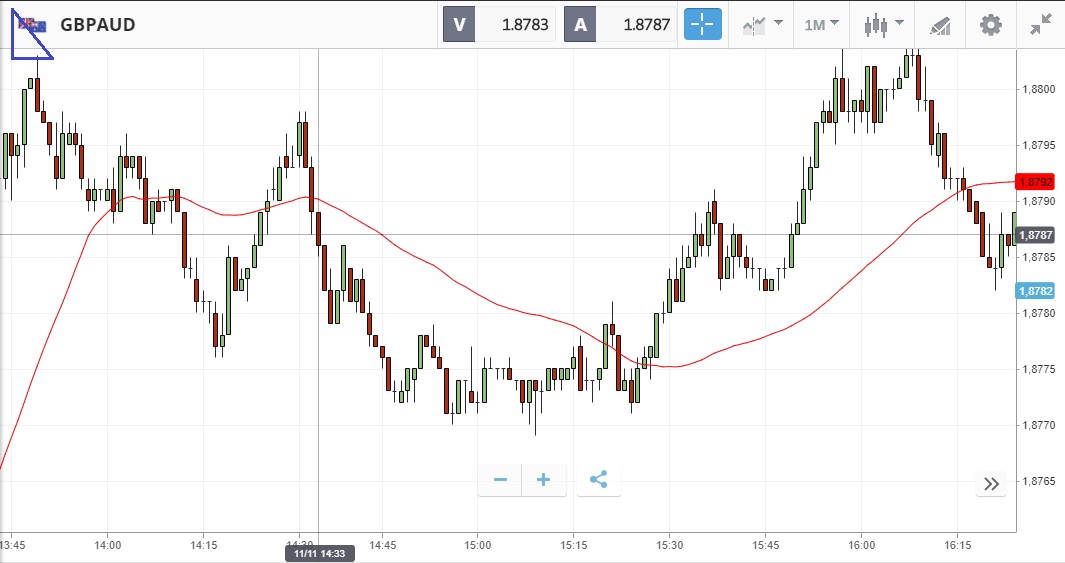Zoom in with the plus button
The height and width of the screenshot is (563, 1065).
point(544,480)
